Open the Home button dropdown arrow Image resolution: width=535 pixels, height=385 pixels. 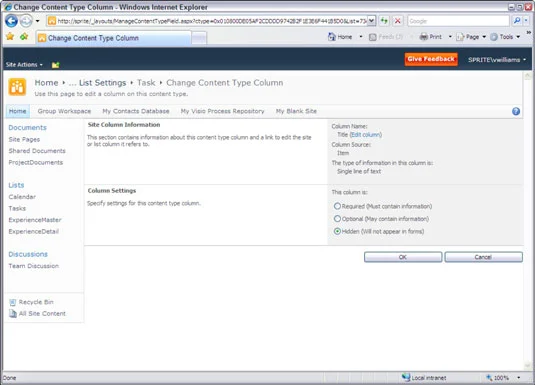click(x=361, y=37)
